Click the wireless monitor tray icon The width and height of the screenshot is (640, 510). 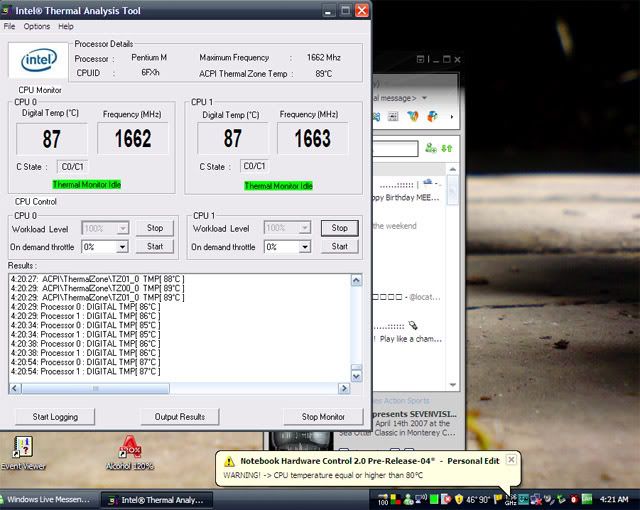pos(420,499)
